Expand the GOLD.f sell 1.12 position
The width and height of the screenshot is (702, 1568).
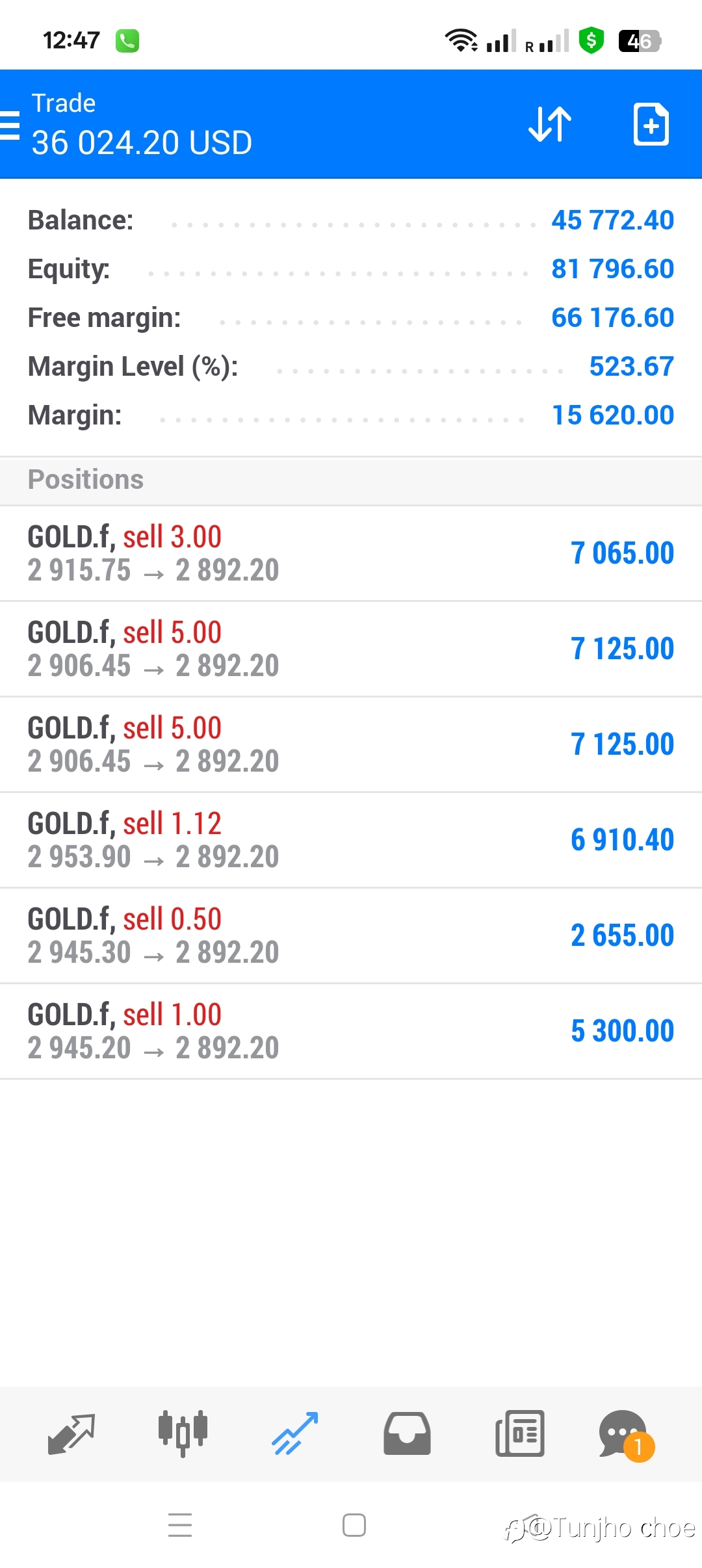point(351,840)
